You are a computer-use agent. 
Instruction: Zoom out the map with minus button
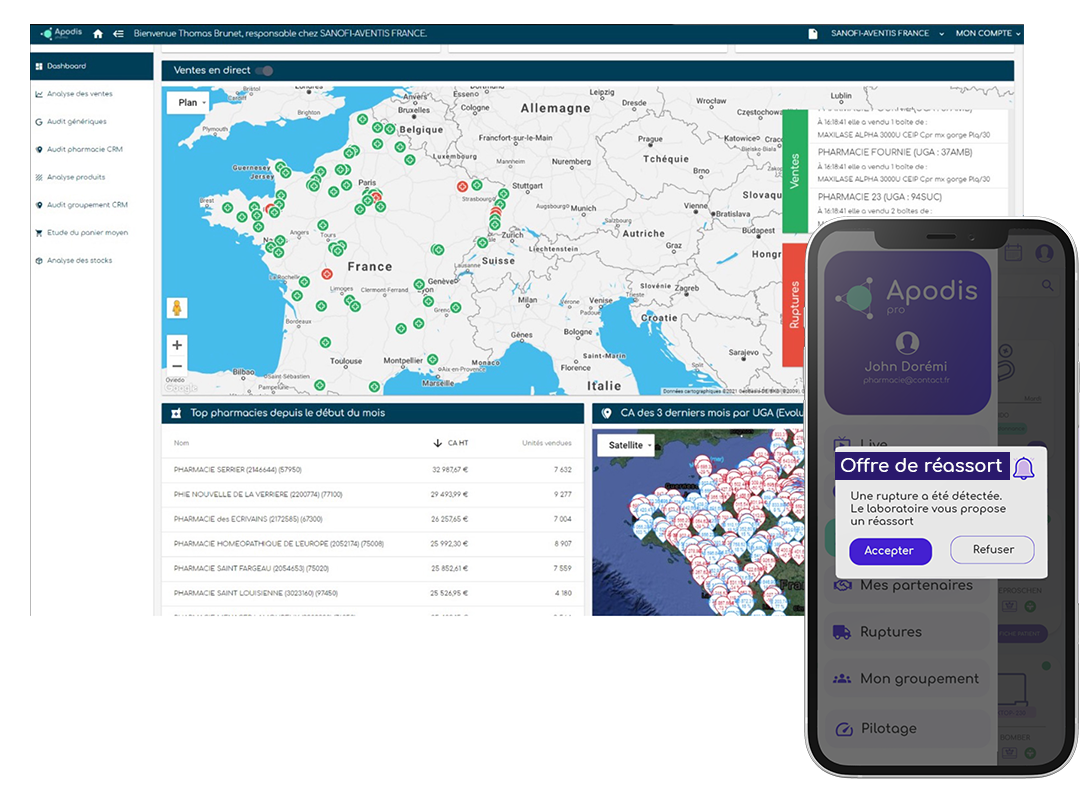coord(177,366)
